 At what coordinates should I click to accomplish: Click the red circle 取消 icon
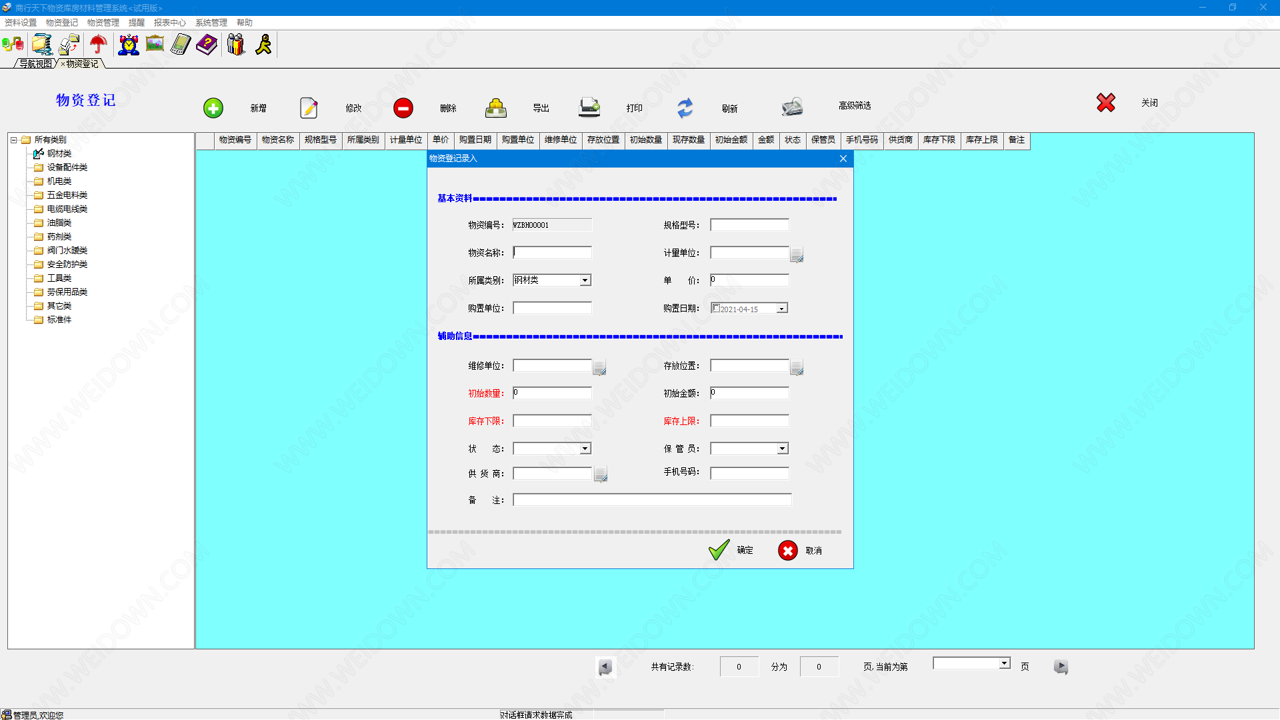coord(788,550)
